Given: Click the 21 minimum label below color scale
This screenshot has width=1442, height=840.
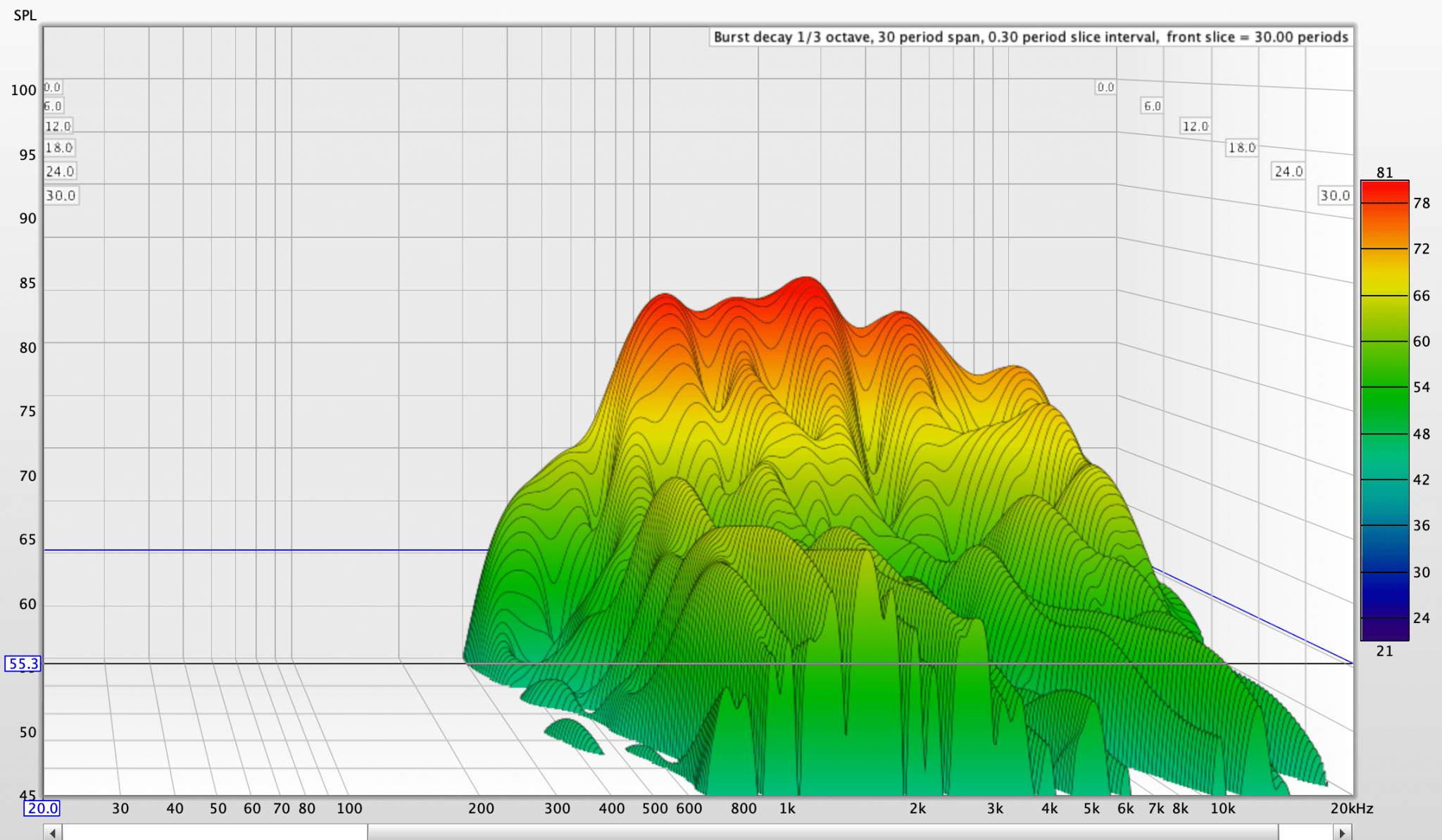Looking at the screenshot, I should 1385,651.
